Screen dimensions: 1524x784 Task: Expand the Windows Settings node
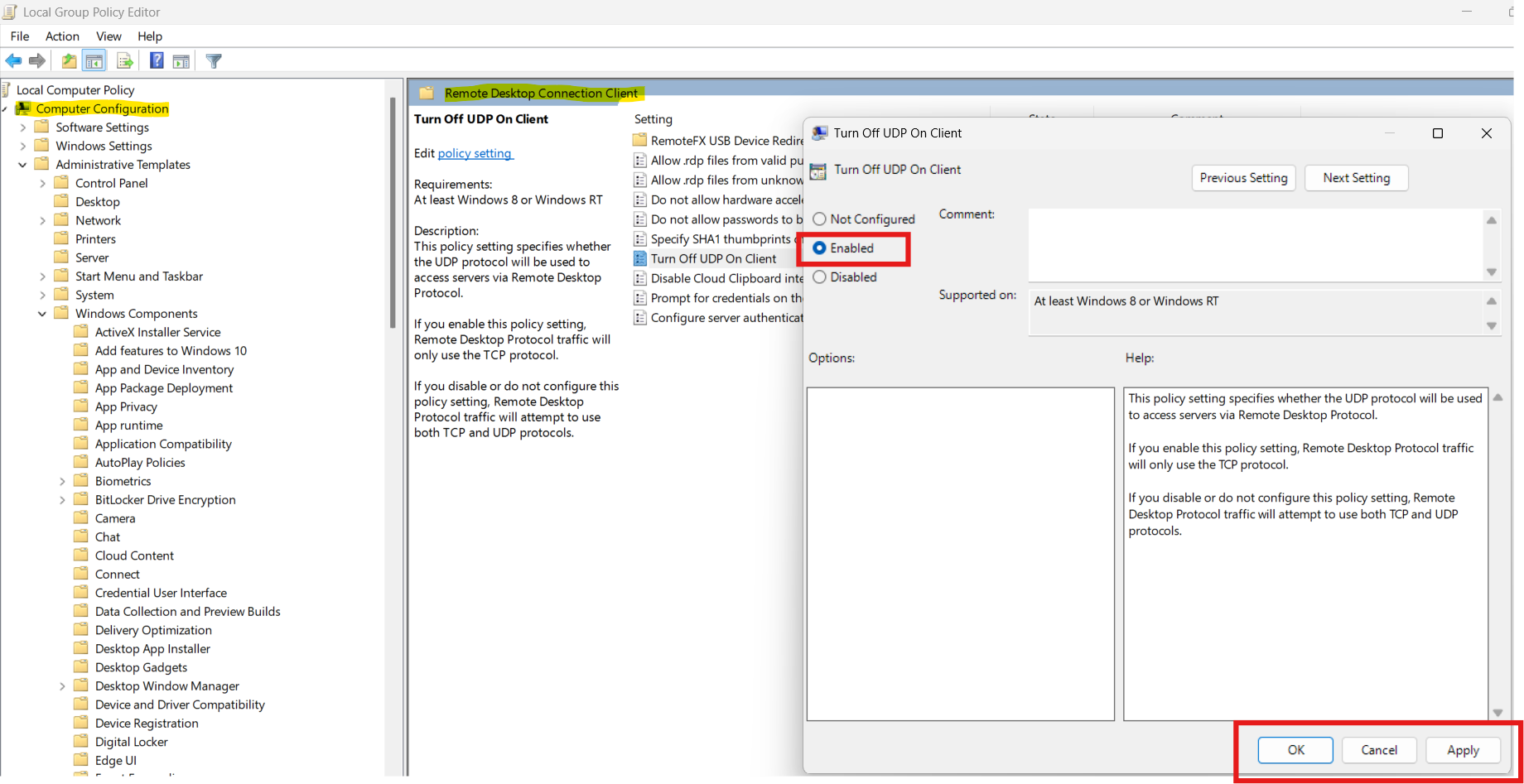tap(23, 146)
